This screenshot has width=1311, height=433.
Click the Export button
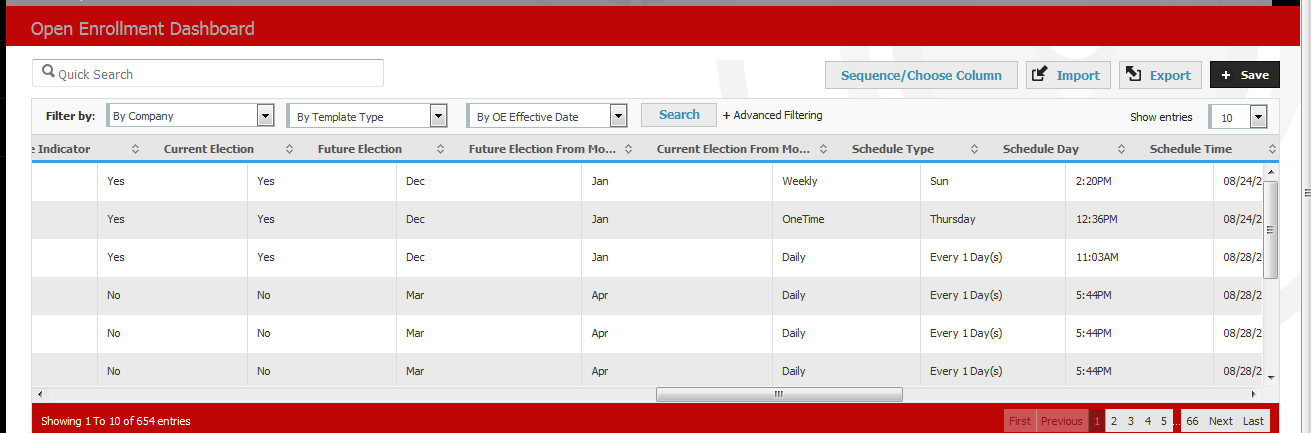(1159, 75)
